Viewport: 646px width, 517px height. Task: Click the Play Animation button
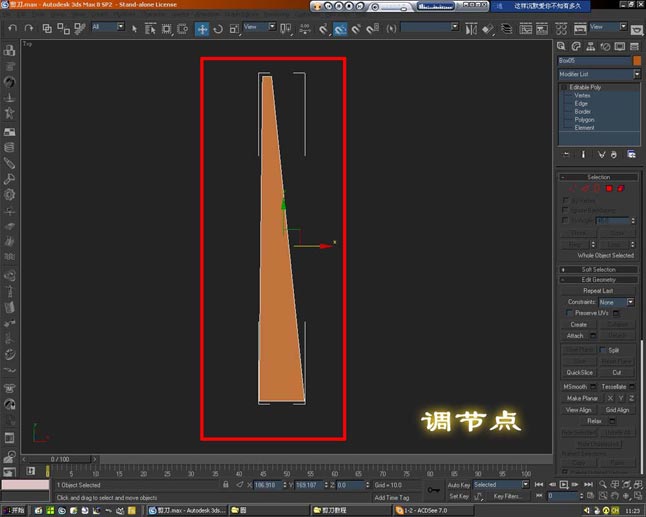pyautogui.click(x=564, y=484)
